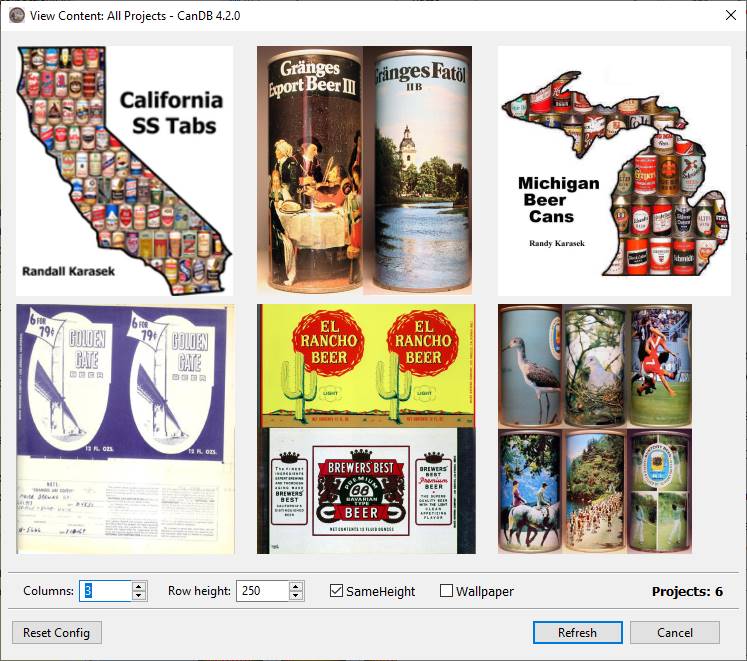Open the Gränges Export Beer cans thumbnail

(x=365, y=171)
